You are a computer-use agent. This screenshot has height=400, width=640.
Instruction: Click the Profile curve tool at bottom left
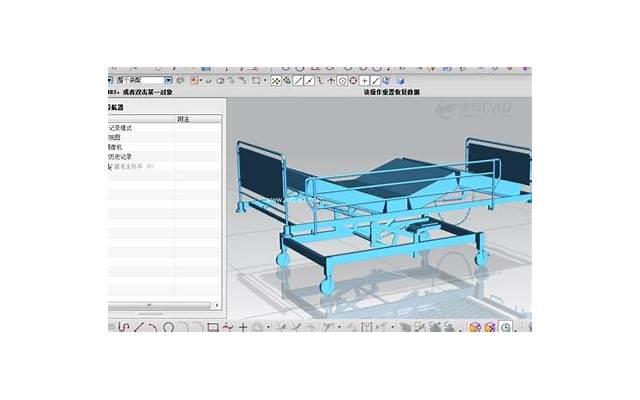124,327
